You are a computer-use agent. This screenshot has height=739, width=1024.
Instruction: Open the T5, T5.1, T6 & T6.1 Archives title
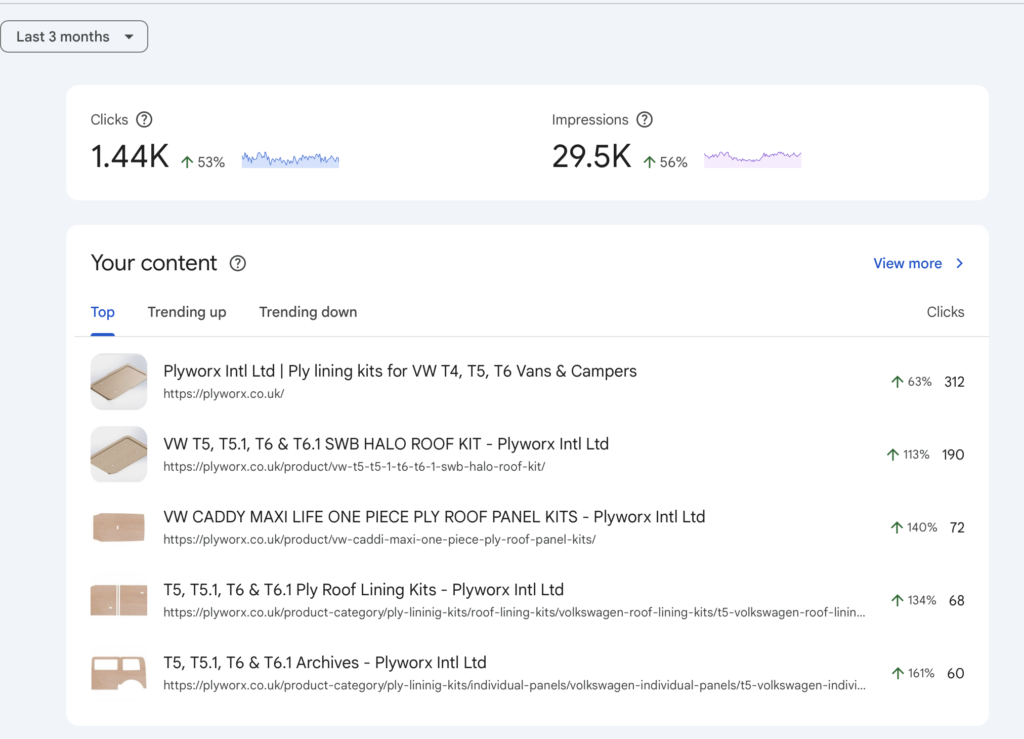pos(325,663)
